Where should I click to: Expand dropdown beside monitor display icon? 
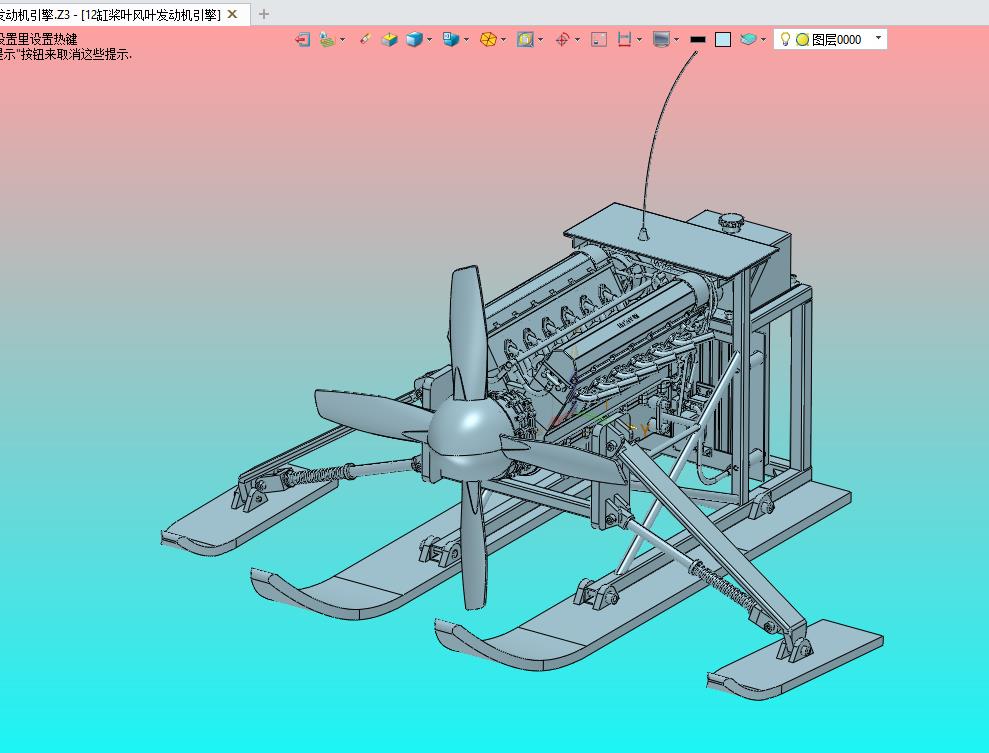677,40
